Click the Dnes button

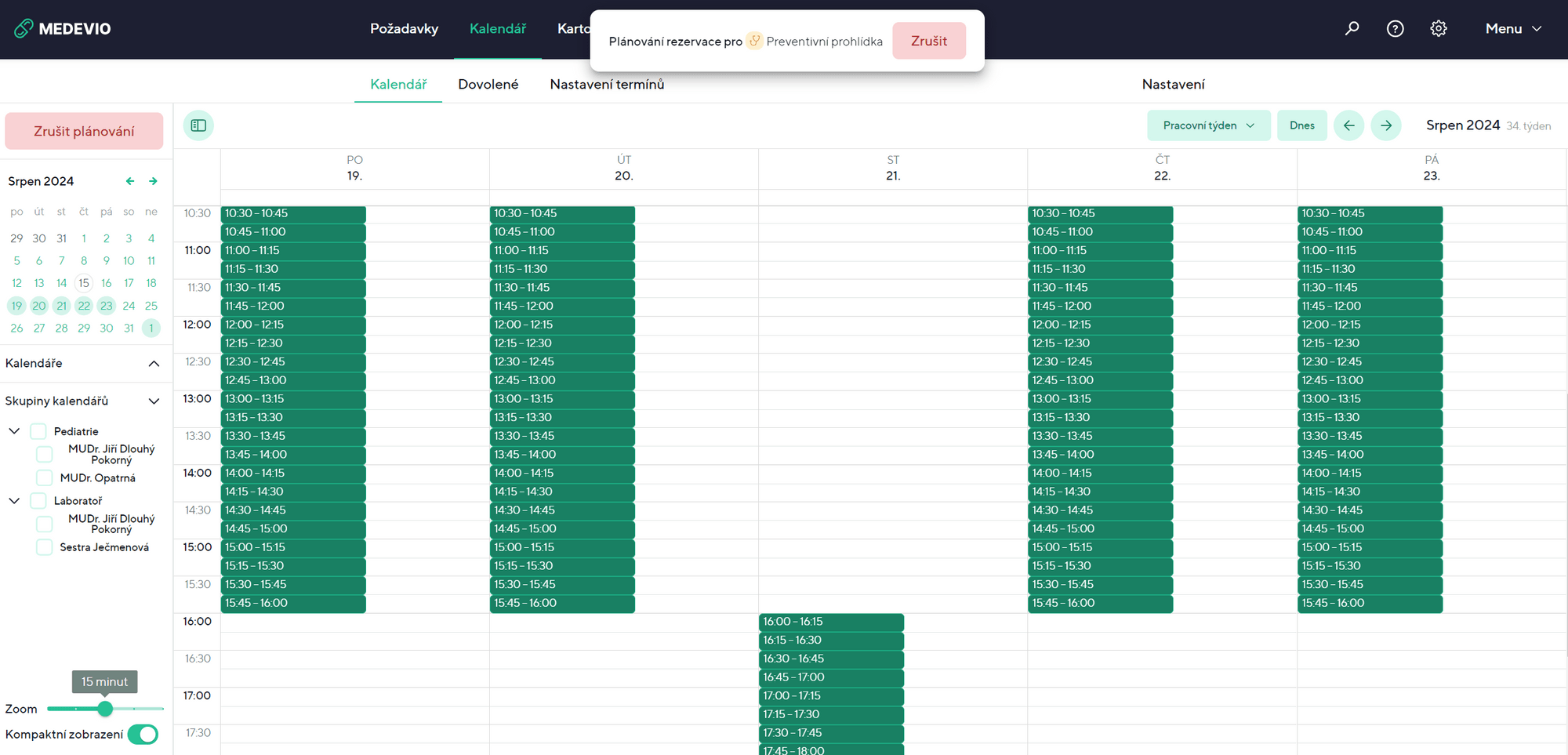point(1301,125)
